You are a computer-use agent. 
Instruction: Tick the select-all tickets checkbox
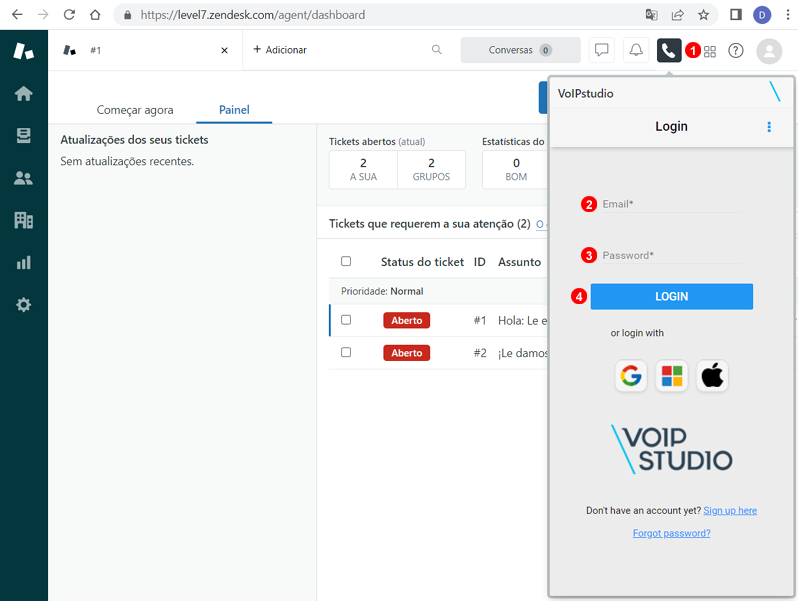(x=346, y=261)
